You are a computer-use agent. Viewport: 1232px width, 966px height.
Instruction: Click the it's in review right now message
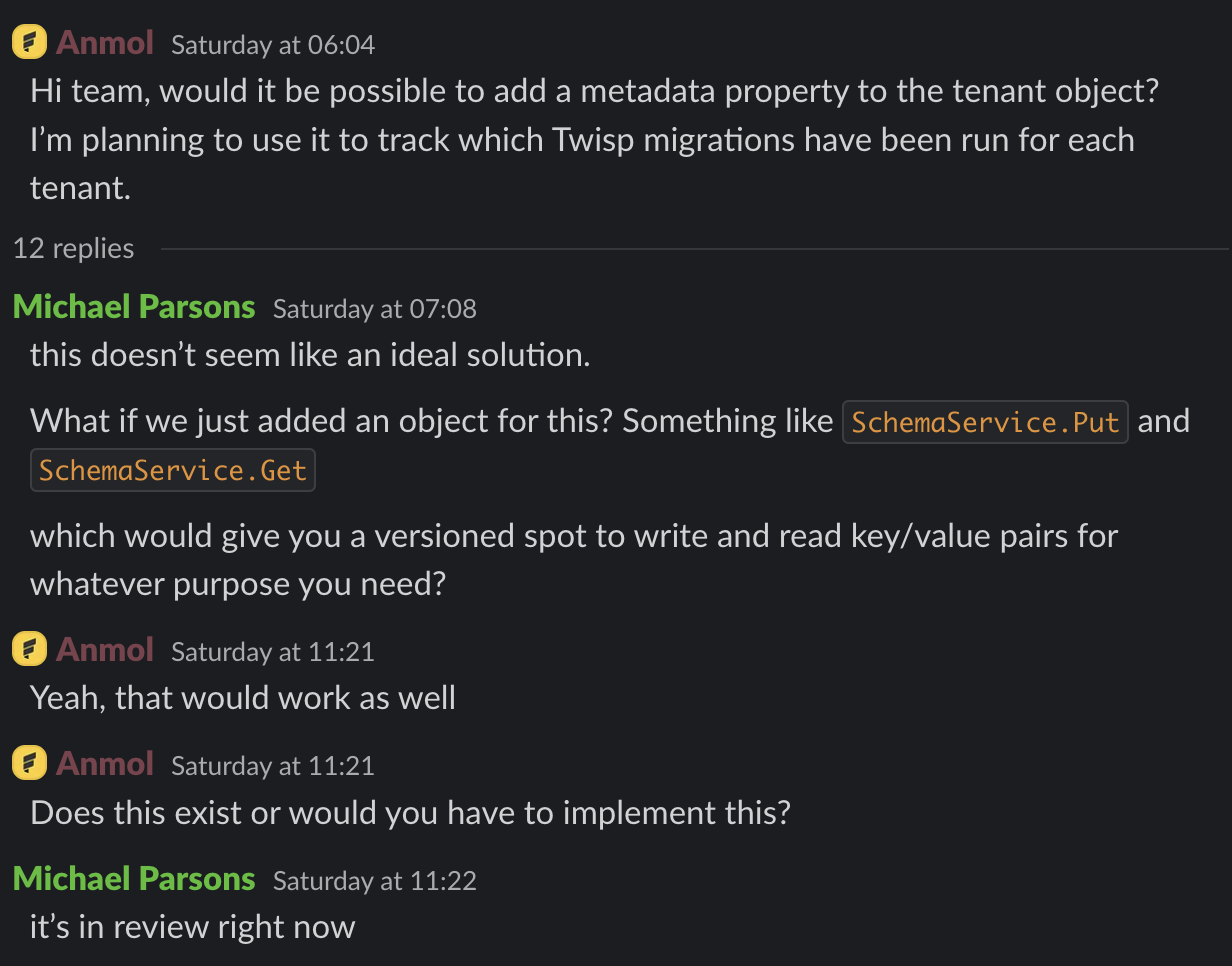click(x=192, y=927)
